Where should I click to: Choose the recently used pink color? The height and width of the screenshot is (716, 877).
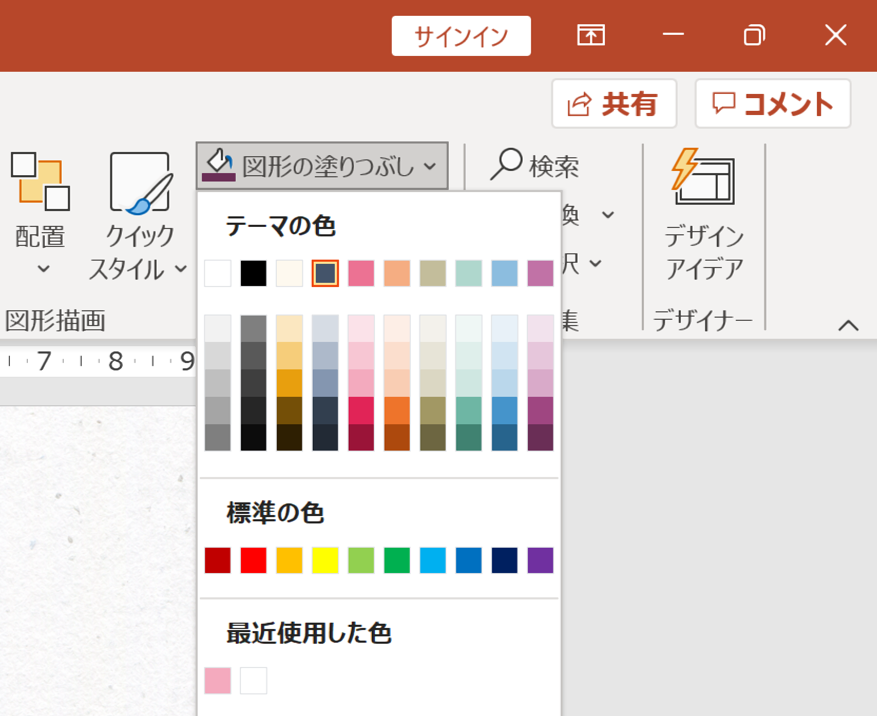(218, 680)
